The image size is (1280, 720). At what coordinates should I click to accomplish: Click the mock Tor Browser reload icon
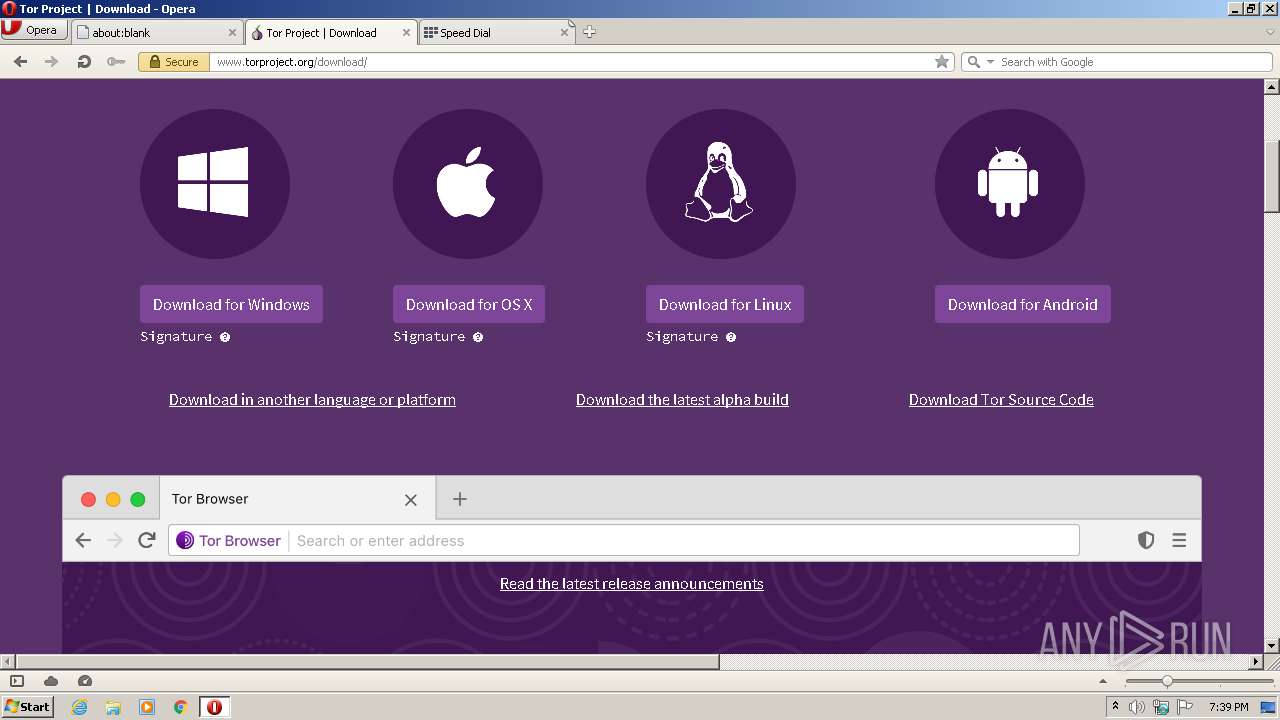coord(147,540)
